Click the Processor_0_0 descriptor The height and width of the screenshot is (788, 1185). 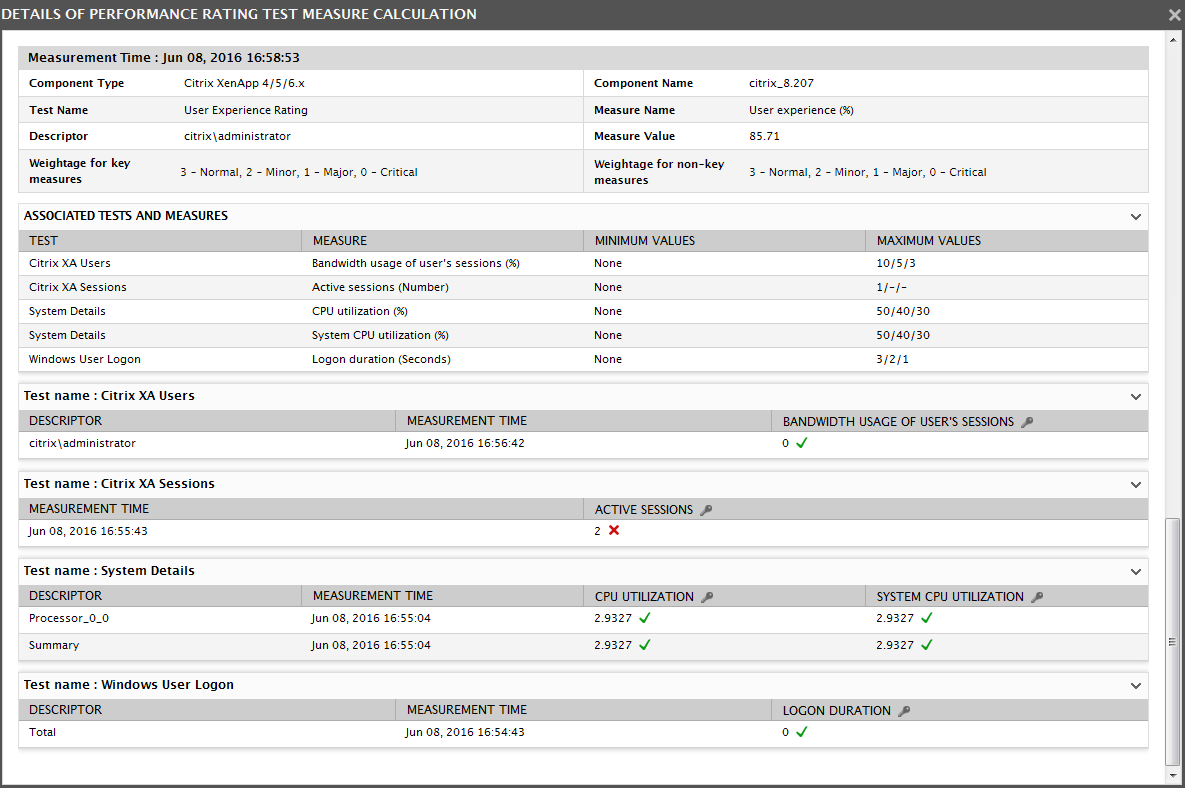[69, 619]
